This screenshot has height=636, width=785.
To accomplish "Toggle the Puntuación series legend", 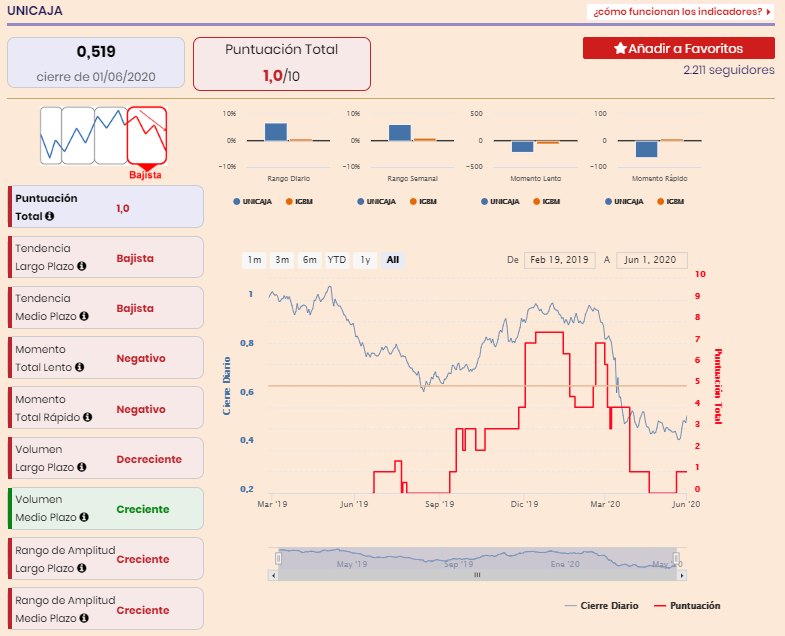I will point(687,605).
